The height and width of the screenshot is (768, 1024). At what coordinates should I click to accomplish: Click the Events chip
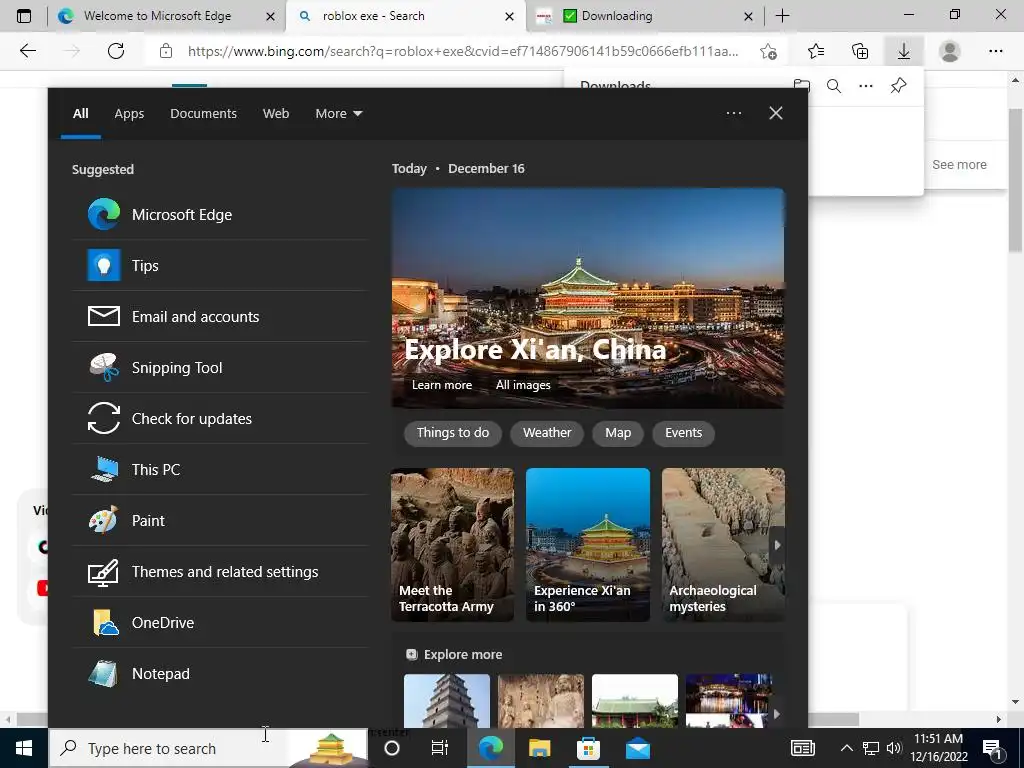click(684, 433)
